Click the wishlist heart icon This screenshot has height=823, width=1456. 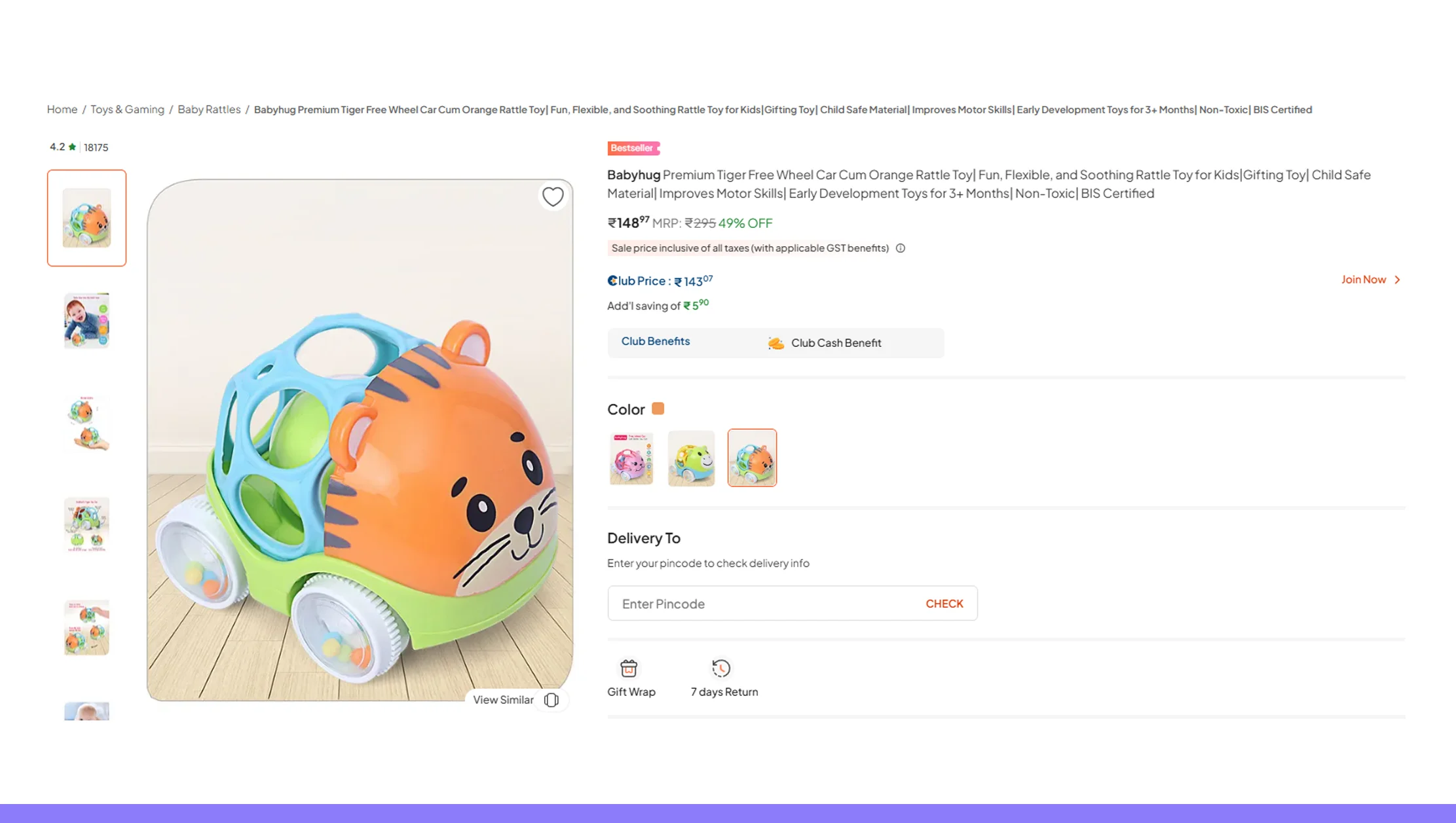[553, 196]
